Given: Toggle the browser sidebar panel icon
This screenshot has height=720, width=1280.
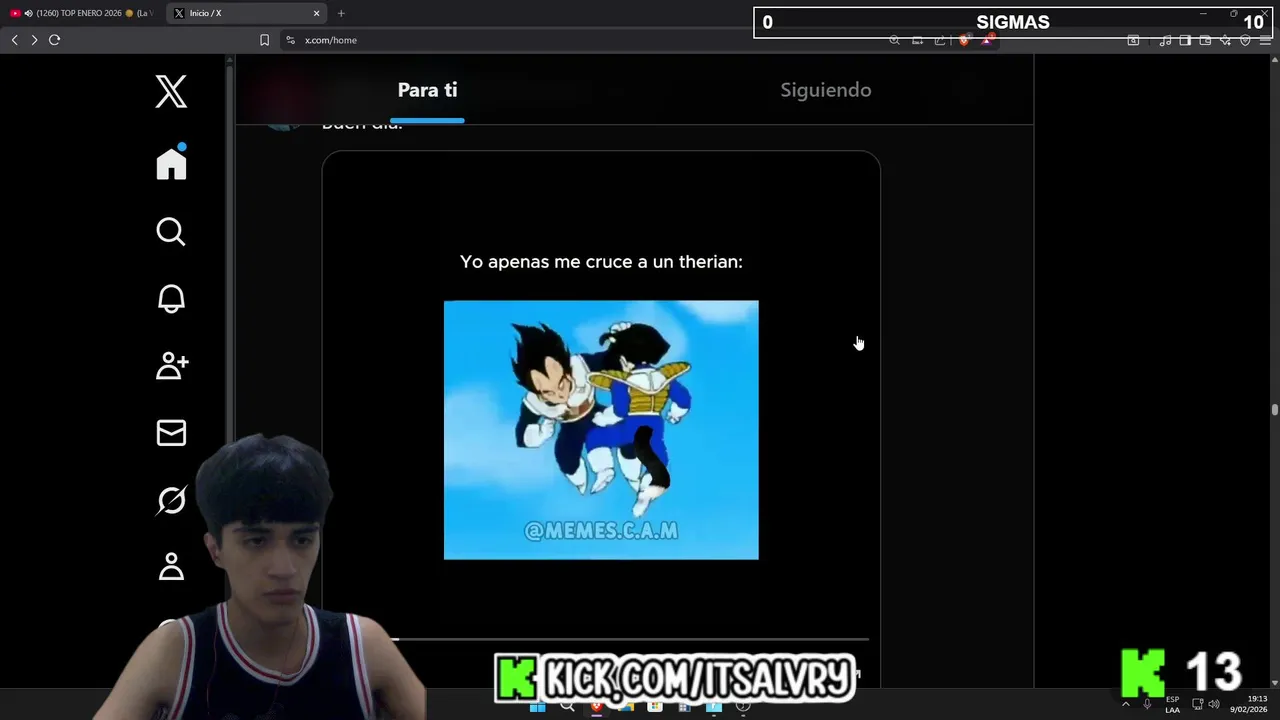Looking at the screenshot, I should [x=1185, y=40].
